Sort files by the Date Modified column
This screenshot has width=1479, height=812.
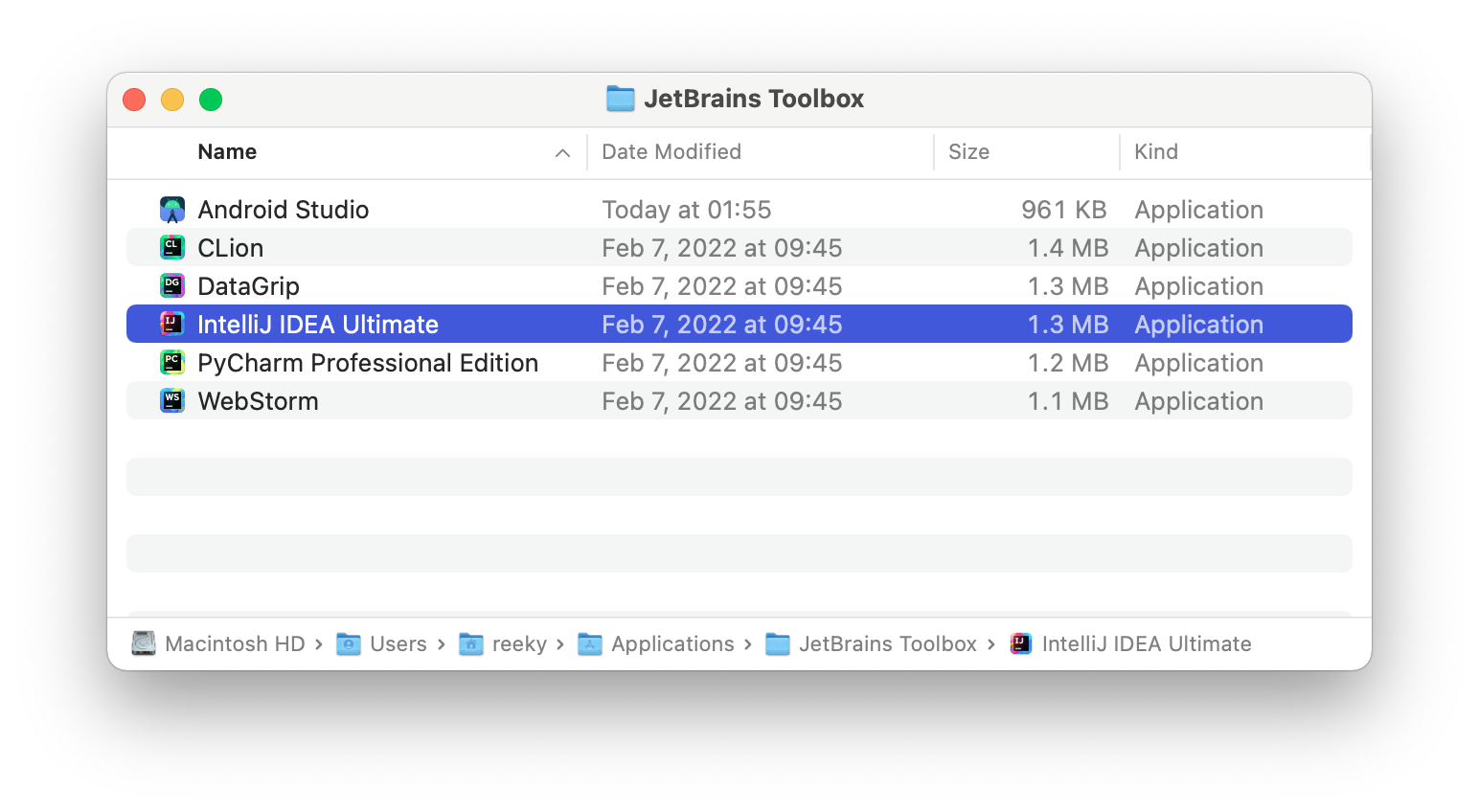click(x=671, y=151)
